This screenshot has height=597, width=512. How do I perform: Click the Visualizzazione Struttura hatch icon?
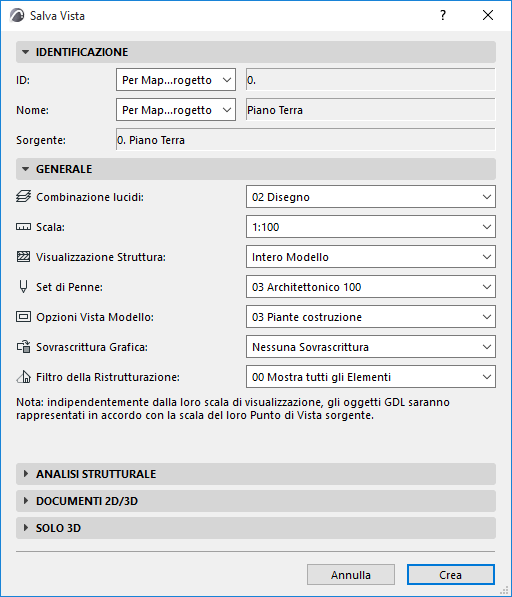(x=23, y=257)
